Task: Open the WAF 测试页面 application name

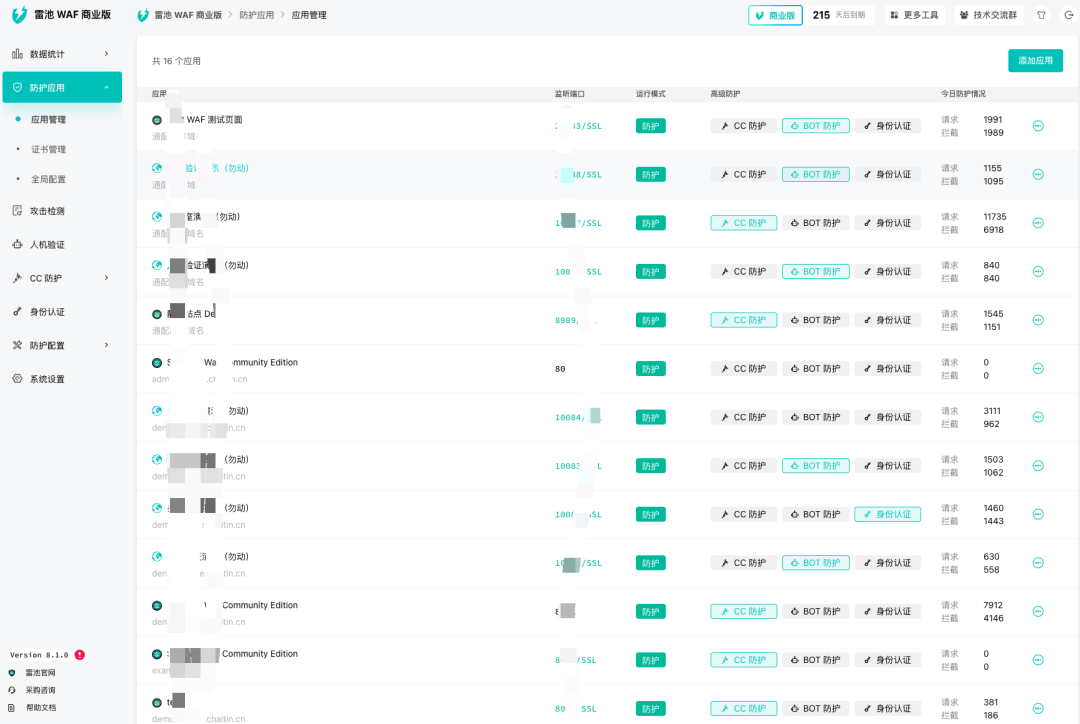Action: click(214, 119)
